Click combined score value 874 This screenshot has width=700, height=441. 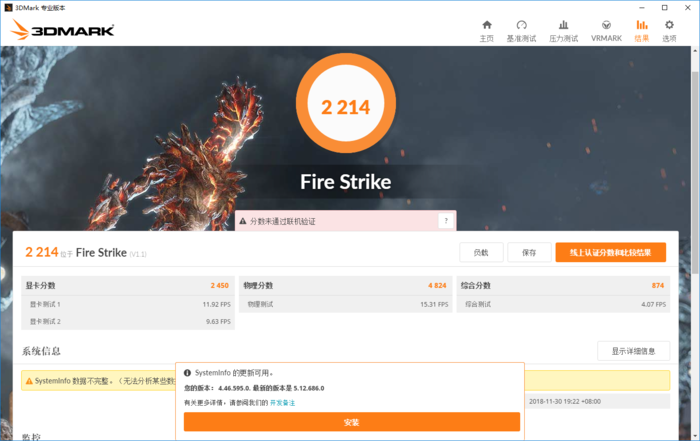[658, 285]
